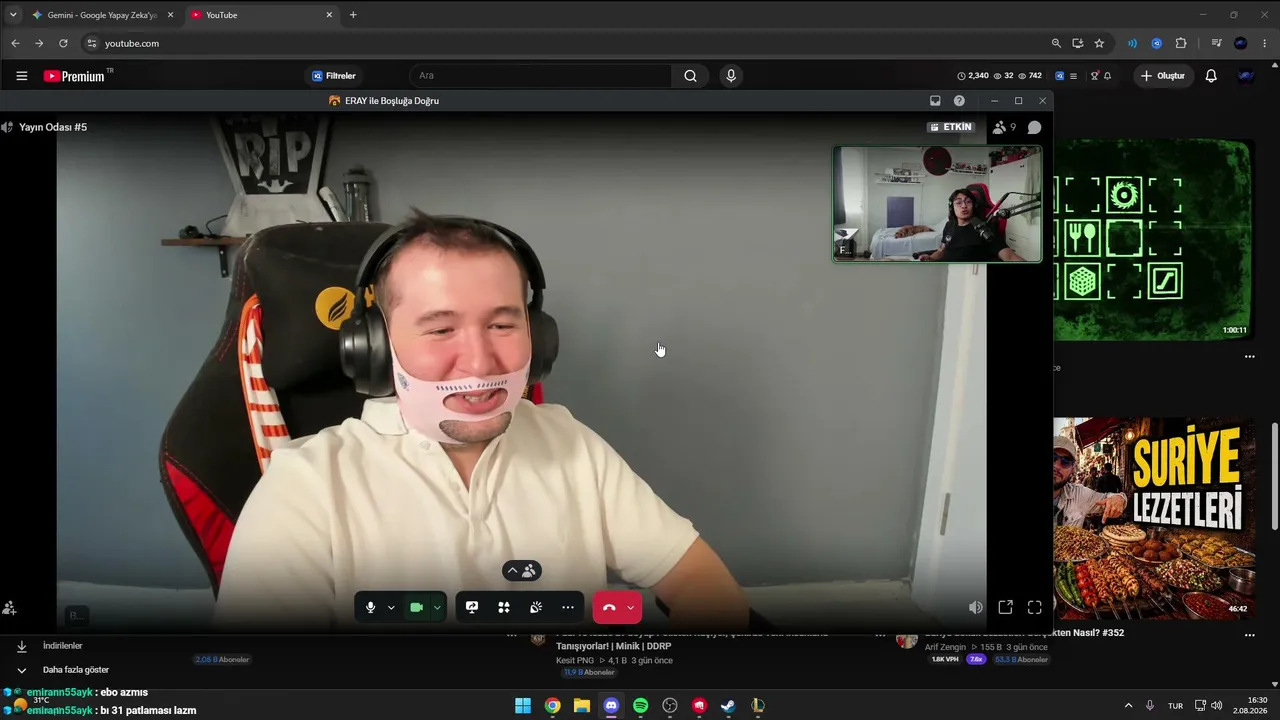Pop out the call window
Viewport: 1280px width, 720px height.
pos(1006,607)
